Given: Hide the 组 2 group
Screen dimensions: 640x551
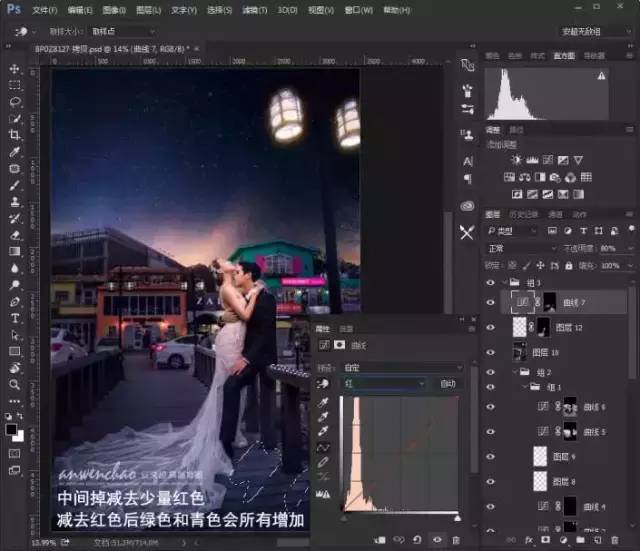Looking at the screenshot, I should (491, 372).
